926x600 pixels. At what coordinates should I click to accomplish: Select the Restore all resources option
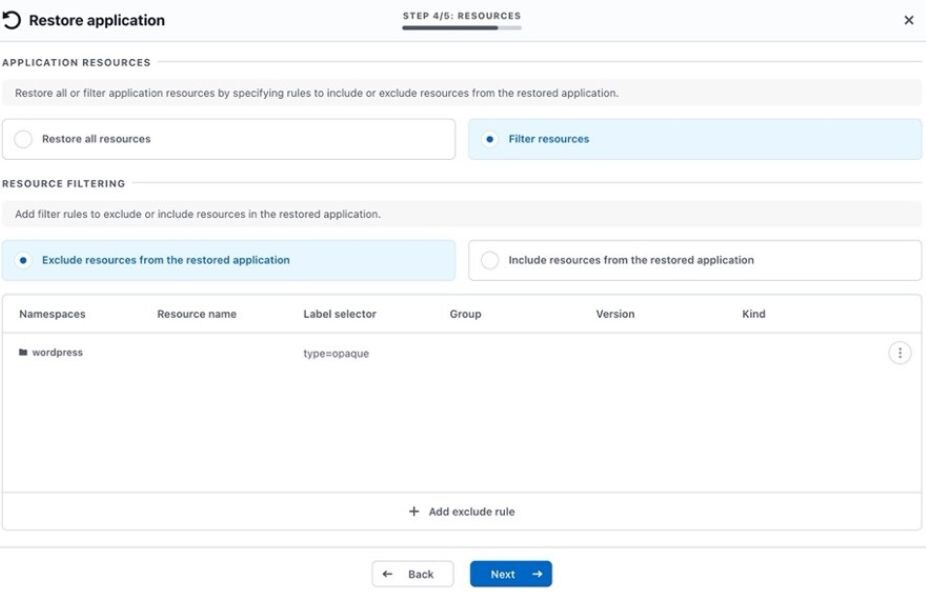[23, 140]
